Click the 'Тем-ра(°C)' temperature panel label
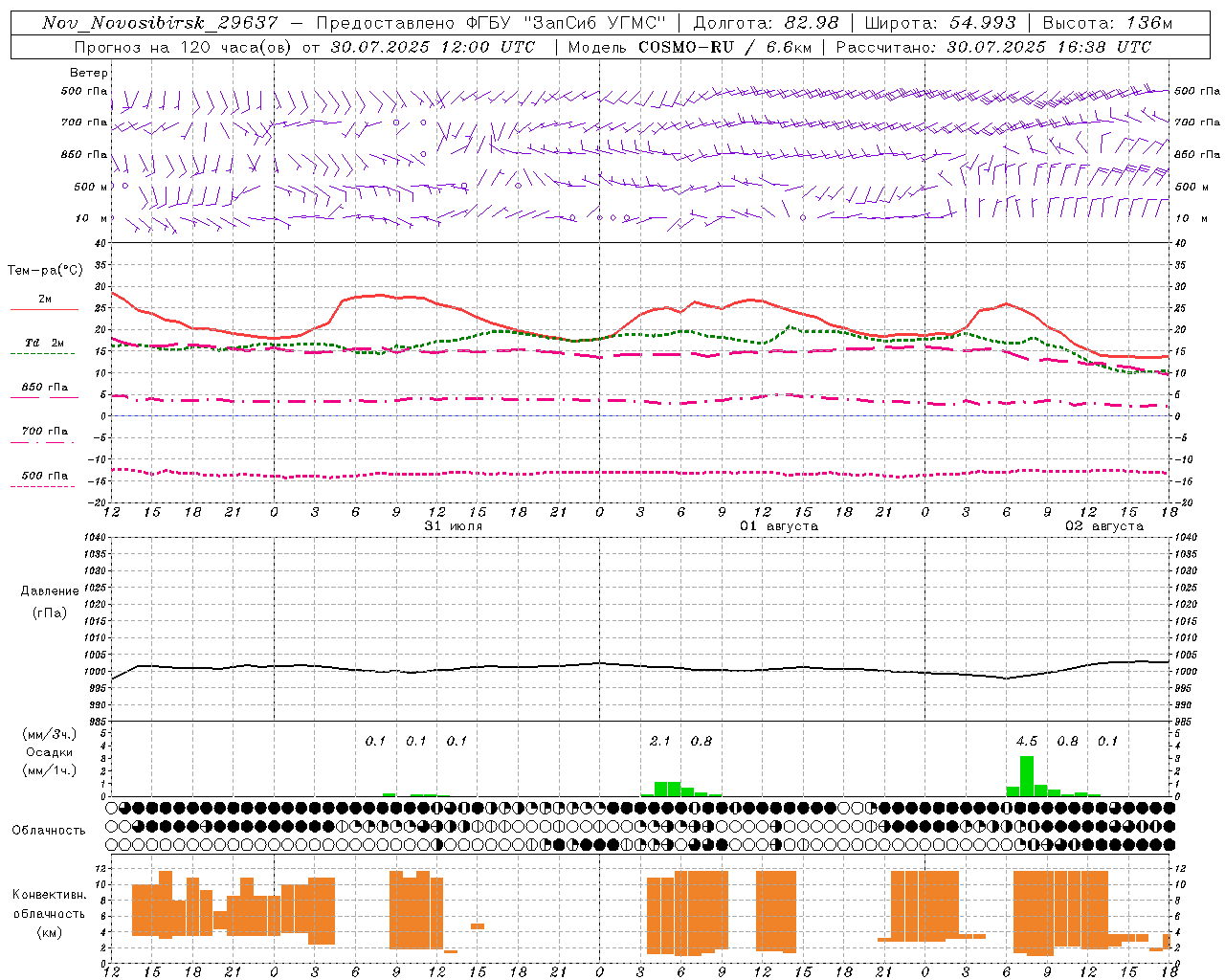The height and width of the screenshot is (980, 1225). (45, 271)
